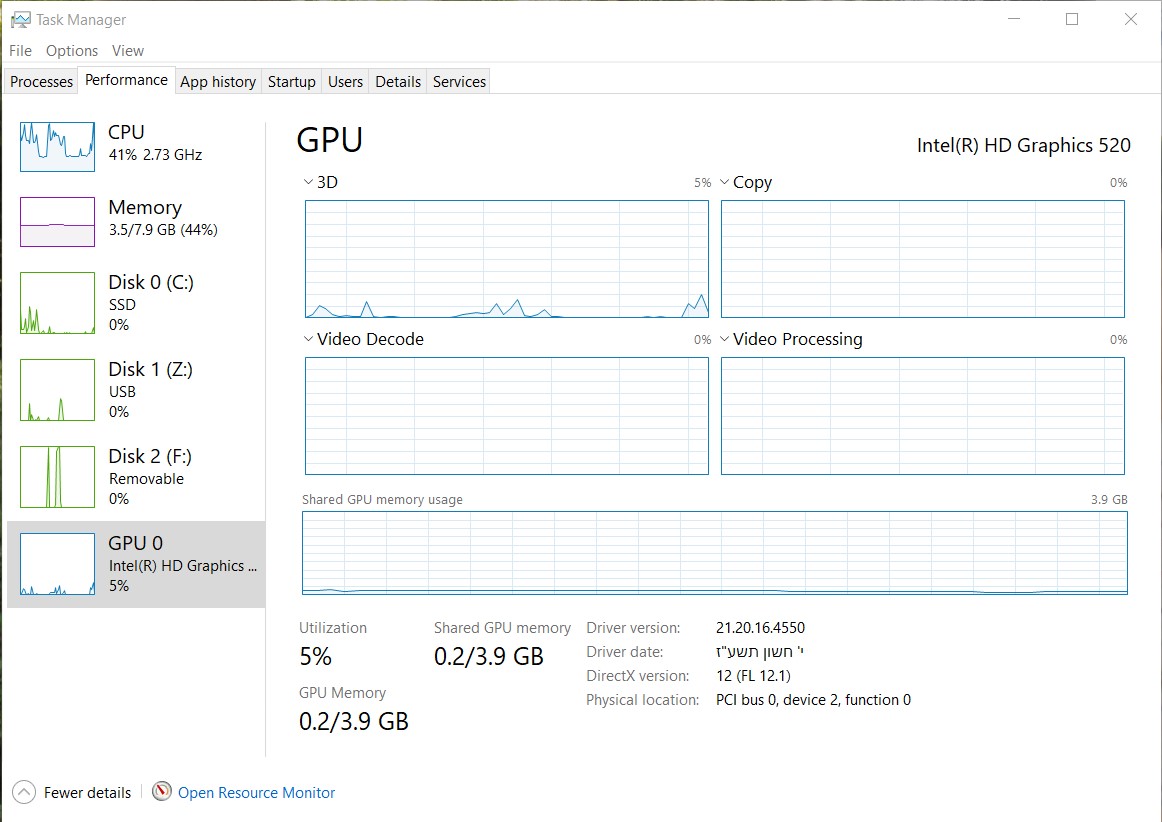Click the Fewer details collapse arrow icon

24,792
